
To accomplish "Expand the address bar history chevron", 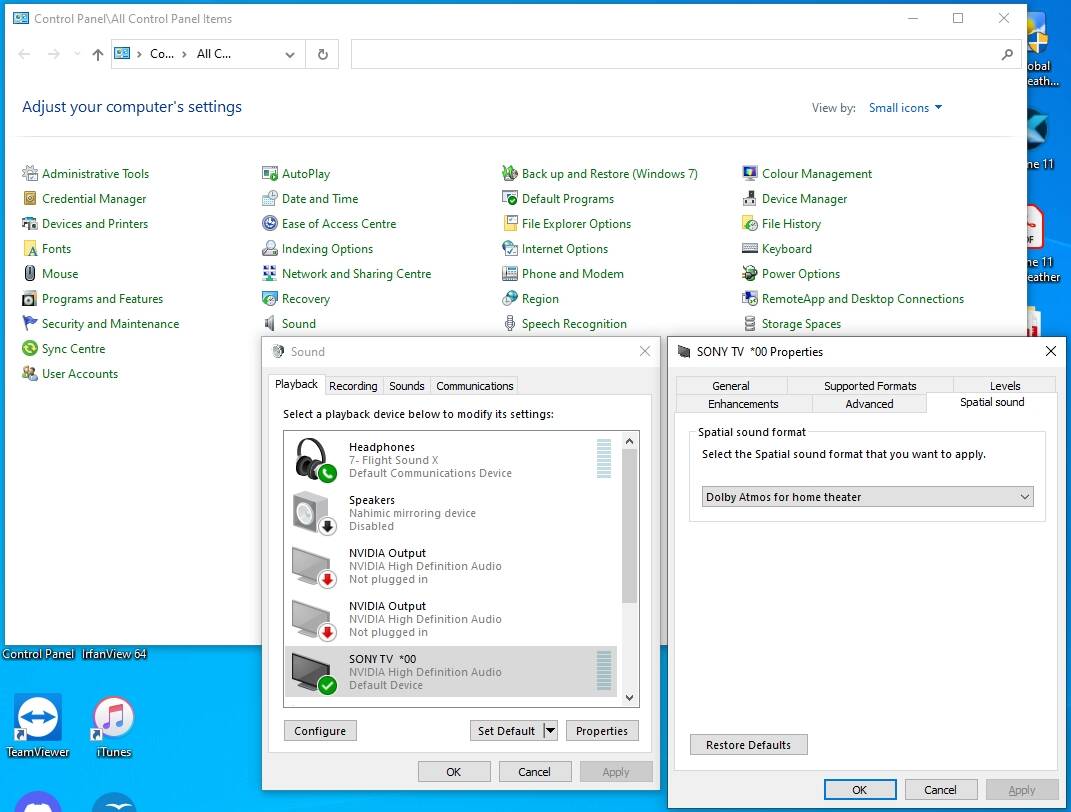I will 290,55.
